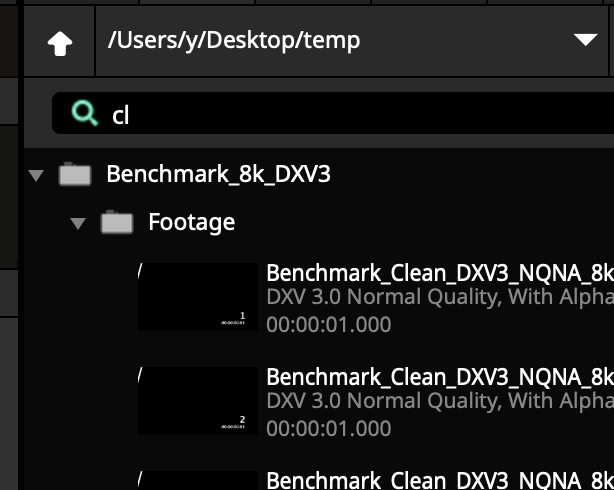Click the second clip's DXV 3.0 codec description
The width and height of the screenshot is (614, 490).
(439, 402)
